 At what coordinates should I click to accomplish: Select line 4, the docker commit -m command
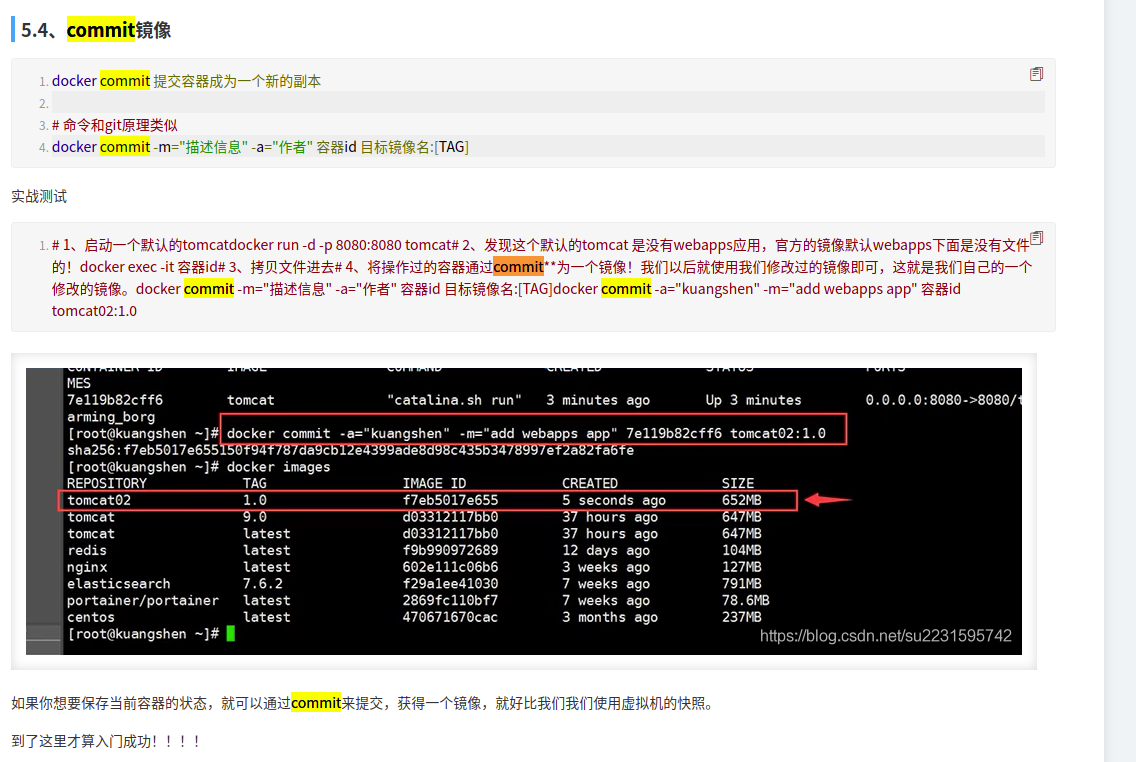[x=260, y=147]
